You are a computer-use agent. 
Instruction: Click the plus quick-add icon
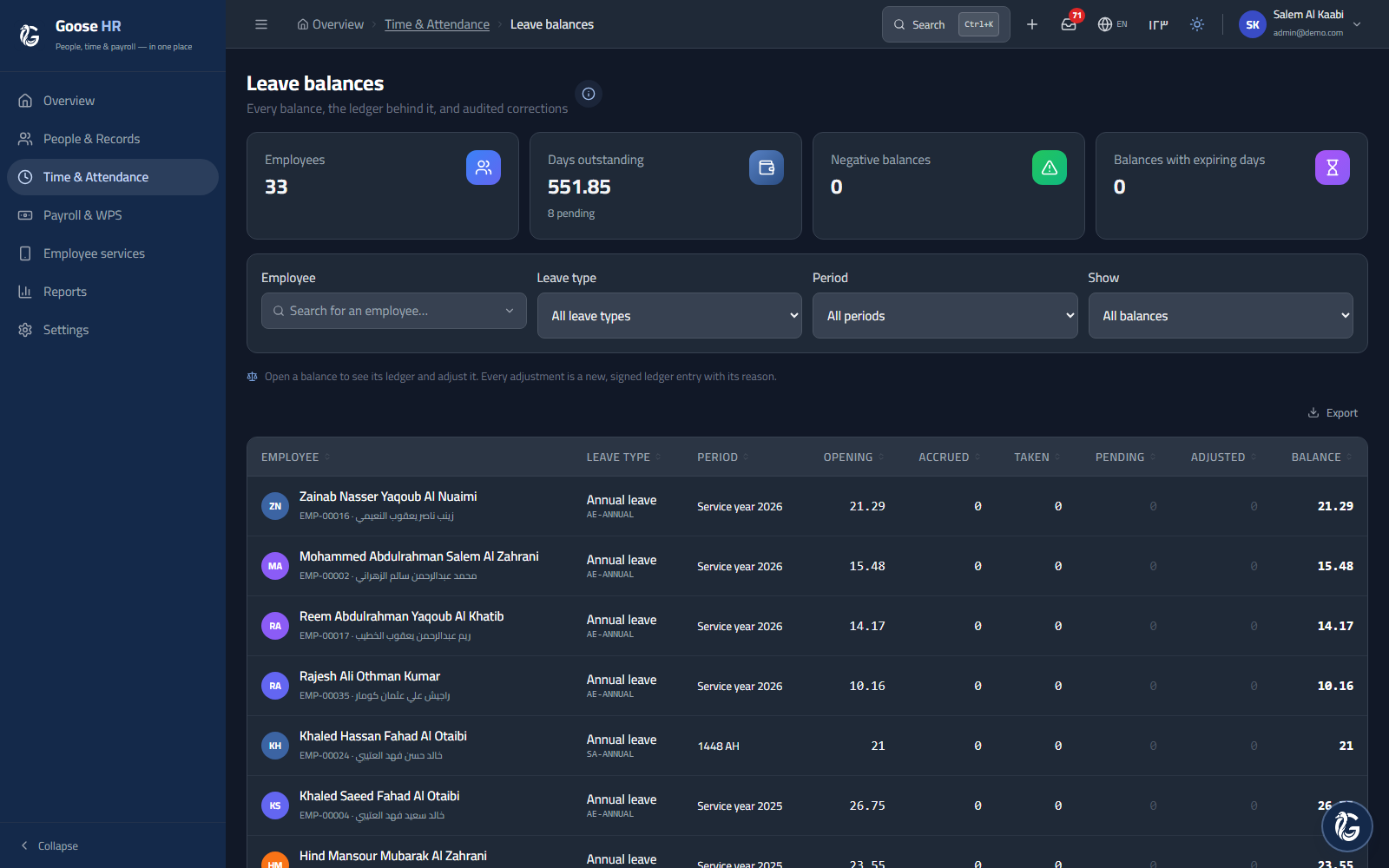click(x=1032, y=24)
